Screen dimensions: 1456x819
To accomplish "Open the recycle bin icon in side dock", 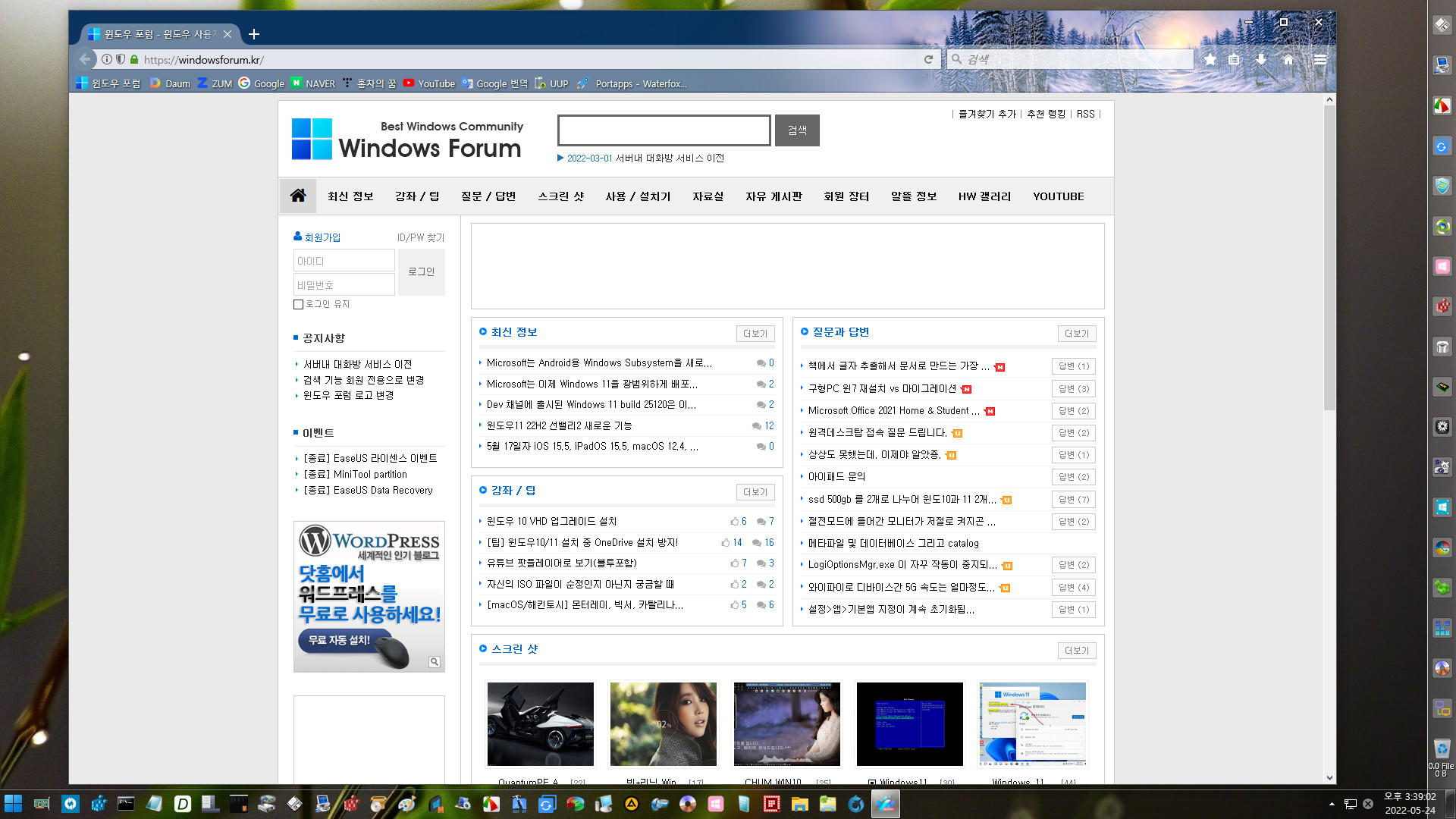I will point(1442,748).
